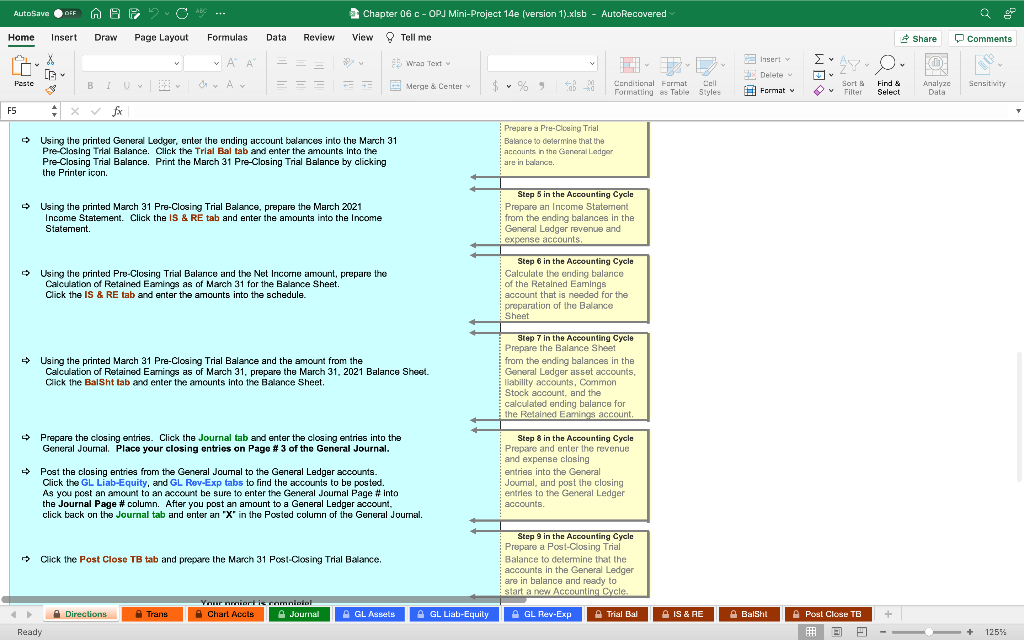Open Cell Styles gallery

tap(710, 76)
